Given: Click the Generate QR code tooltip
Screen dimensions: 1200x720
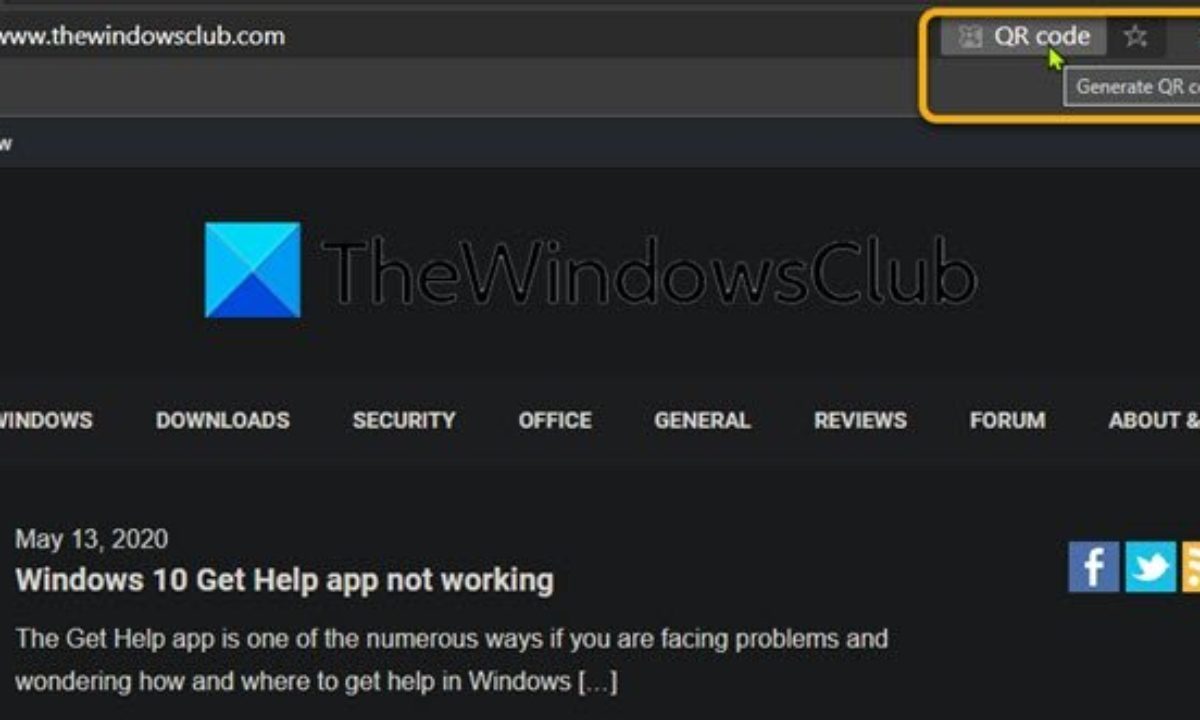Looking at the screenshot, I should (1133, 87).
